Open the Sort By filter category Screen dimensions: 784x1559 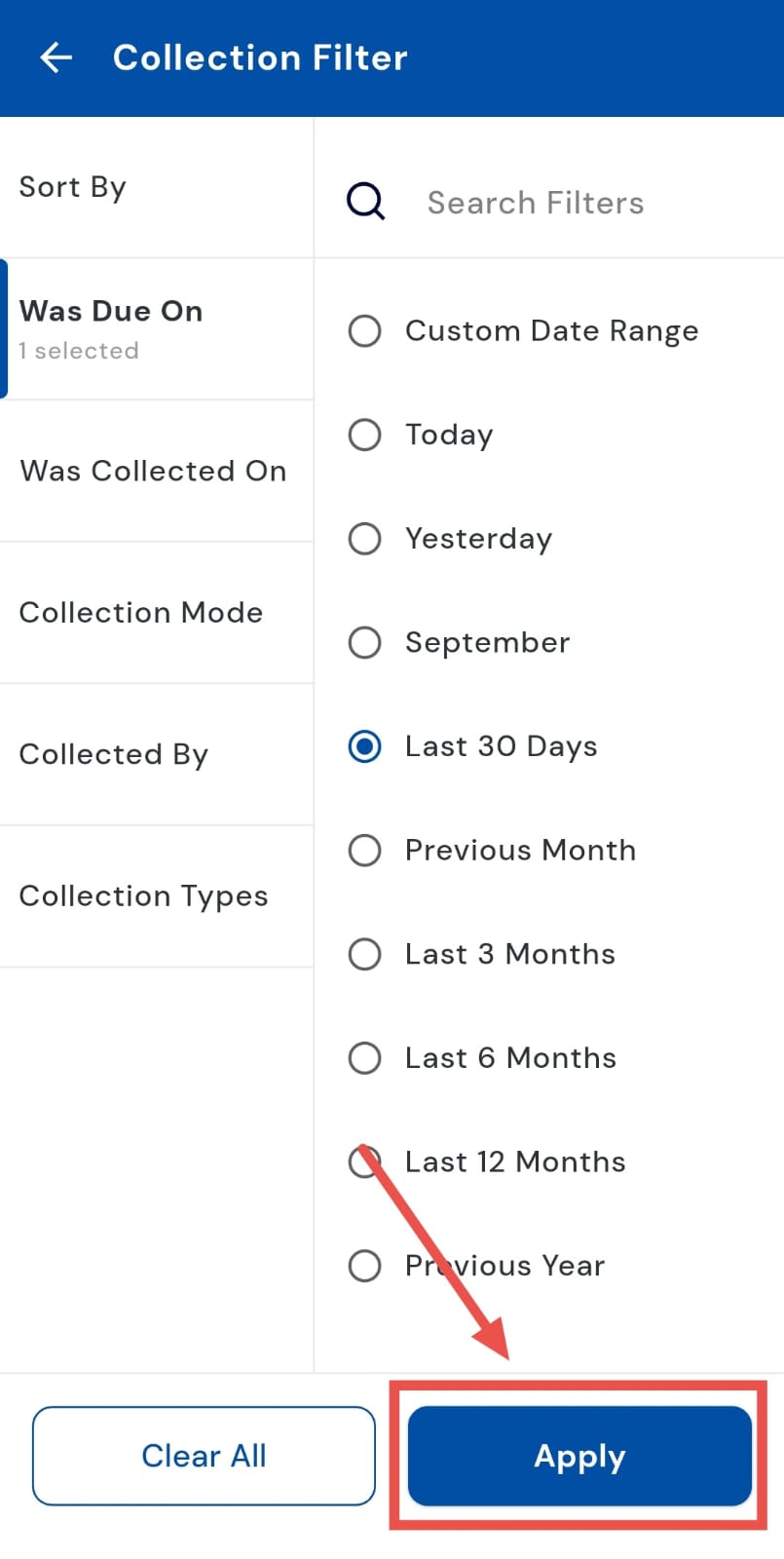point(73,187)
